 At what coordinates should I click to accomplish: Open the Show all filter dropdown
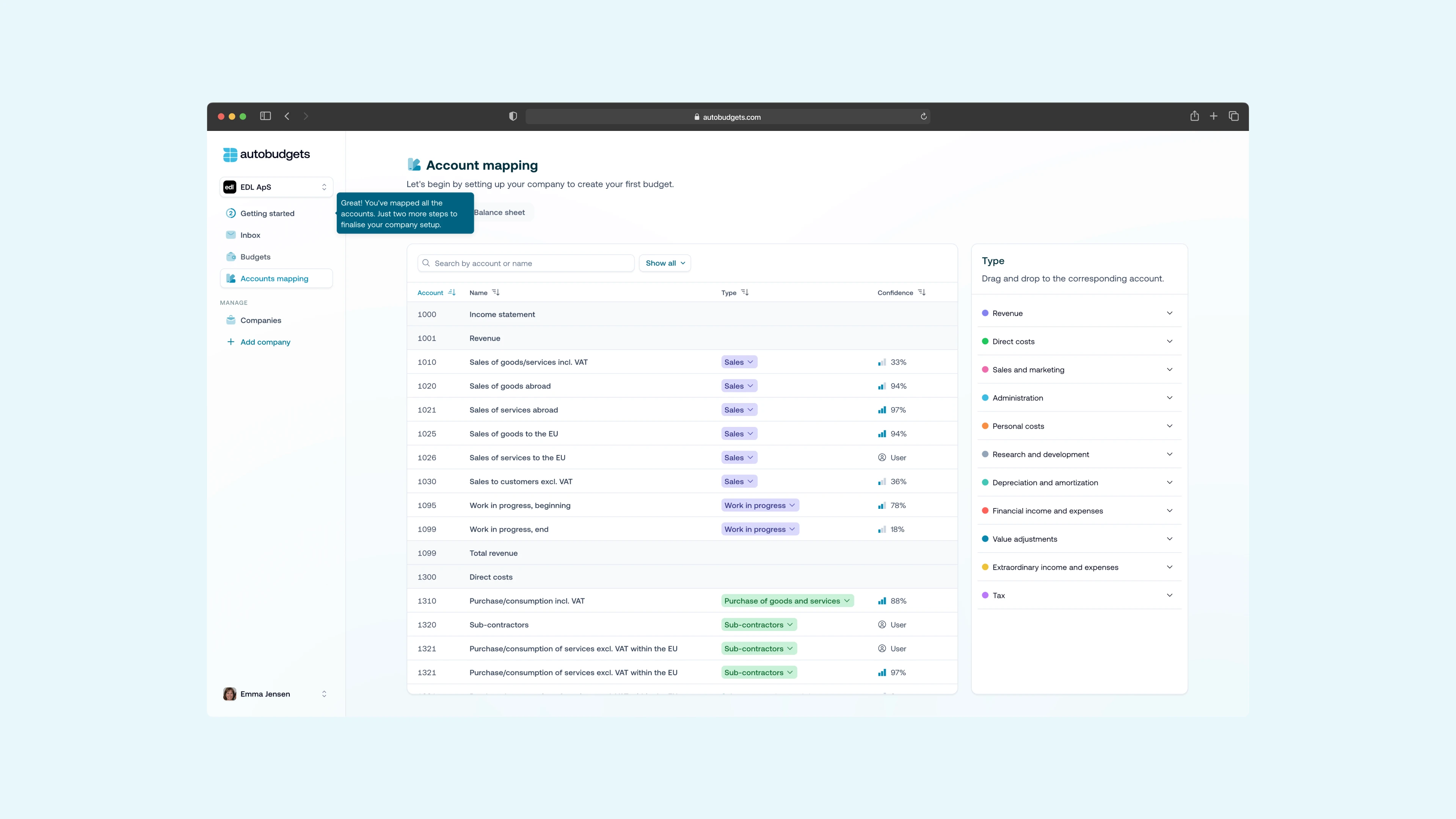point(665,263)
